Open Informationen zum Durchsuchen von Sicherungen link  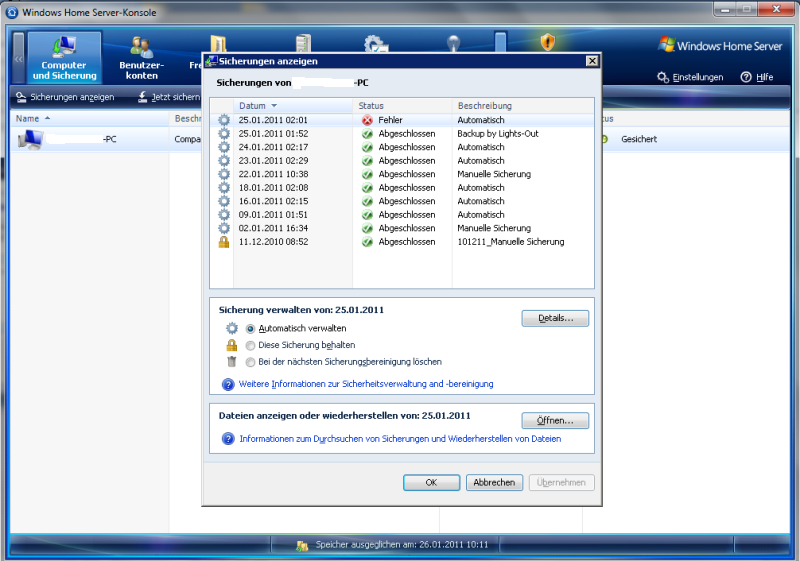tap(400, 439)
